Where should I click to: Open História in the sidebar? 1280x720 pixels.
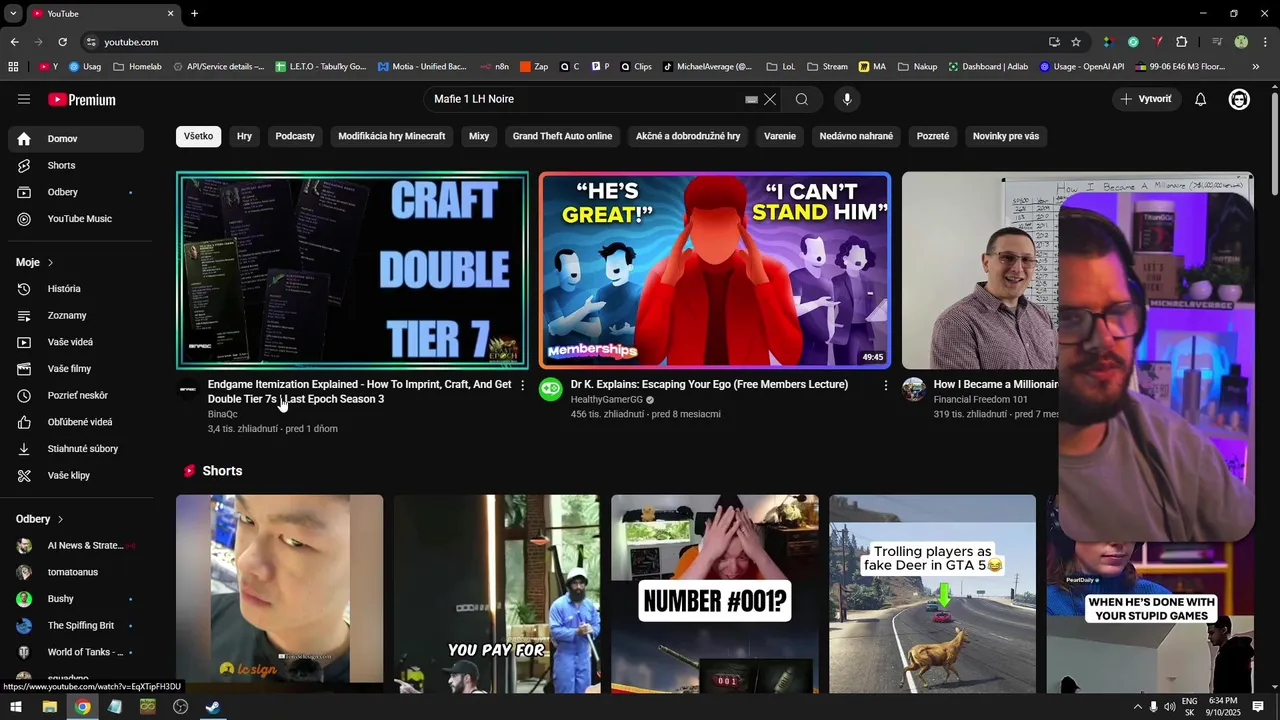pos(76,289)
